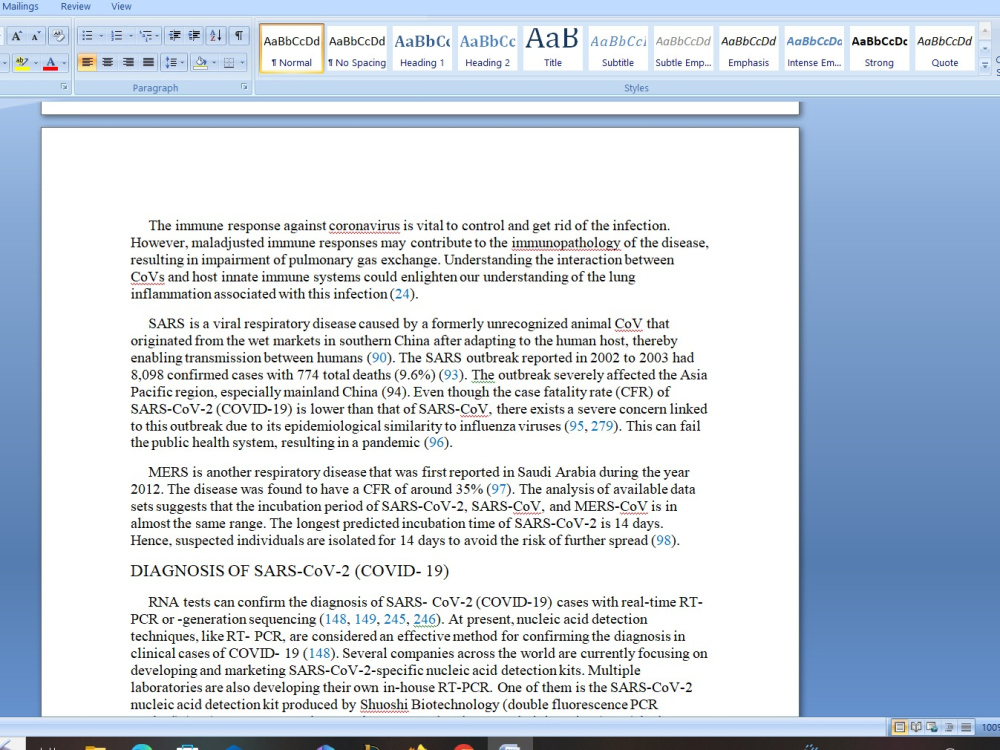Open the Font Color dropdown arrow
1000x750 pixels.
click(x=64, y=62)
